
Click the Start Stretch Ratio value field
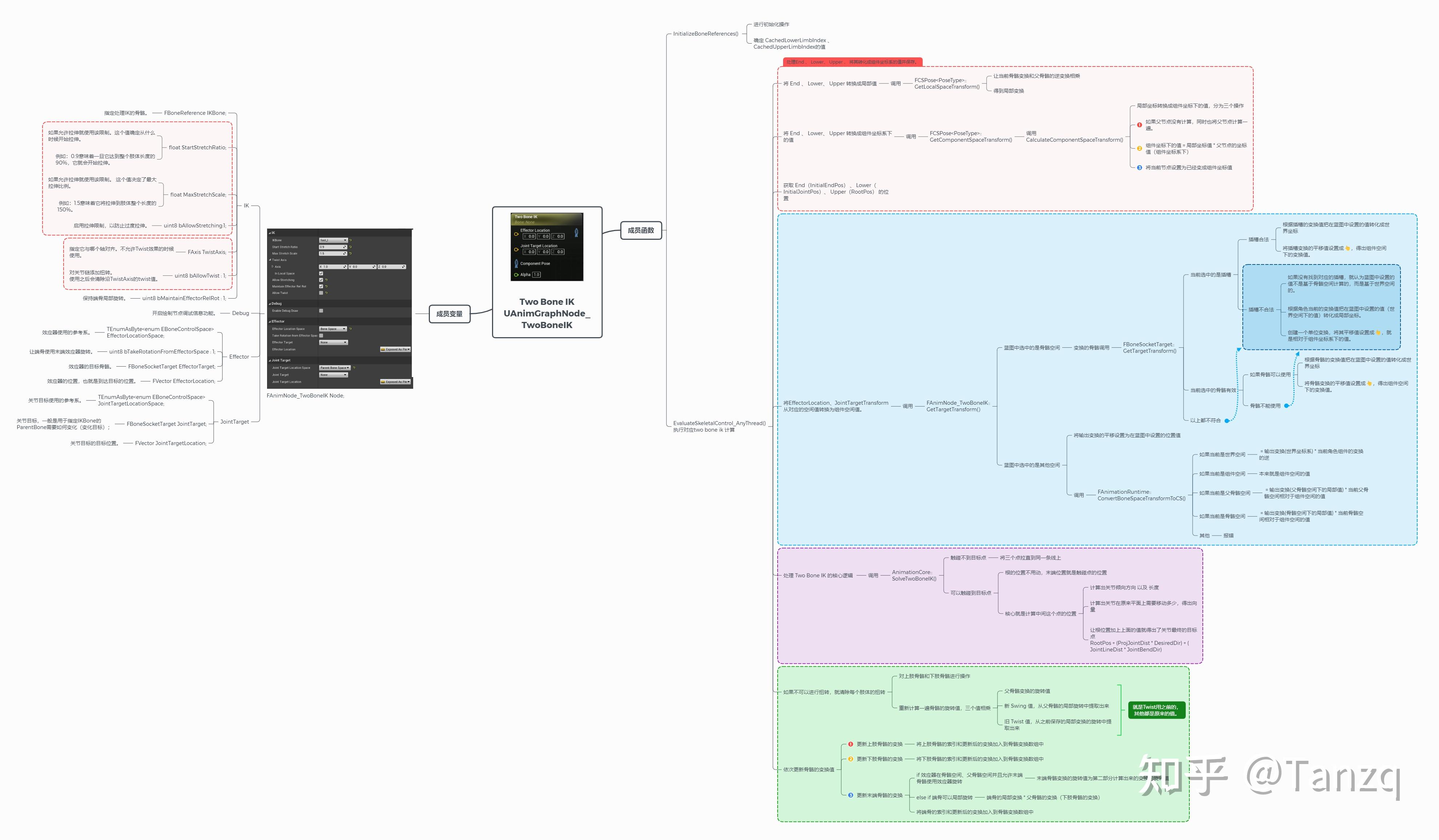coord(334,247)
